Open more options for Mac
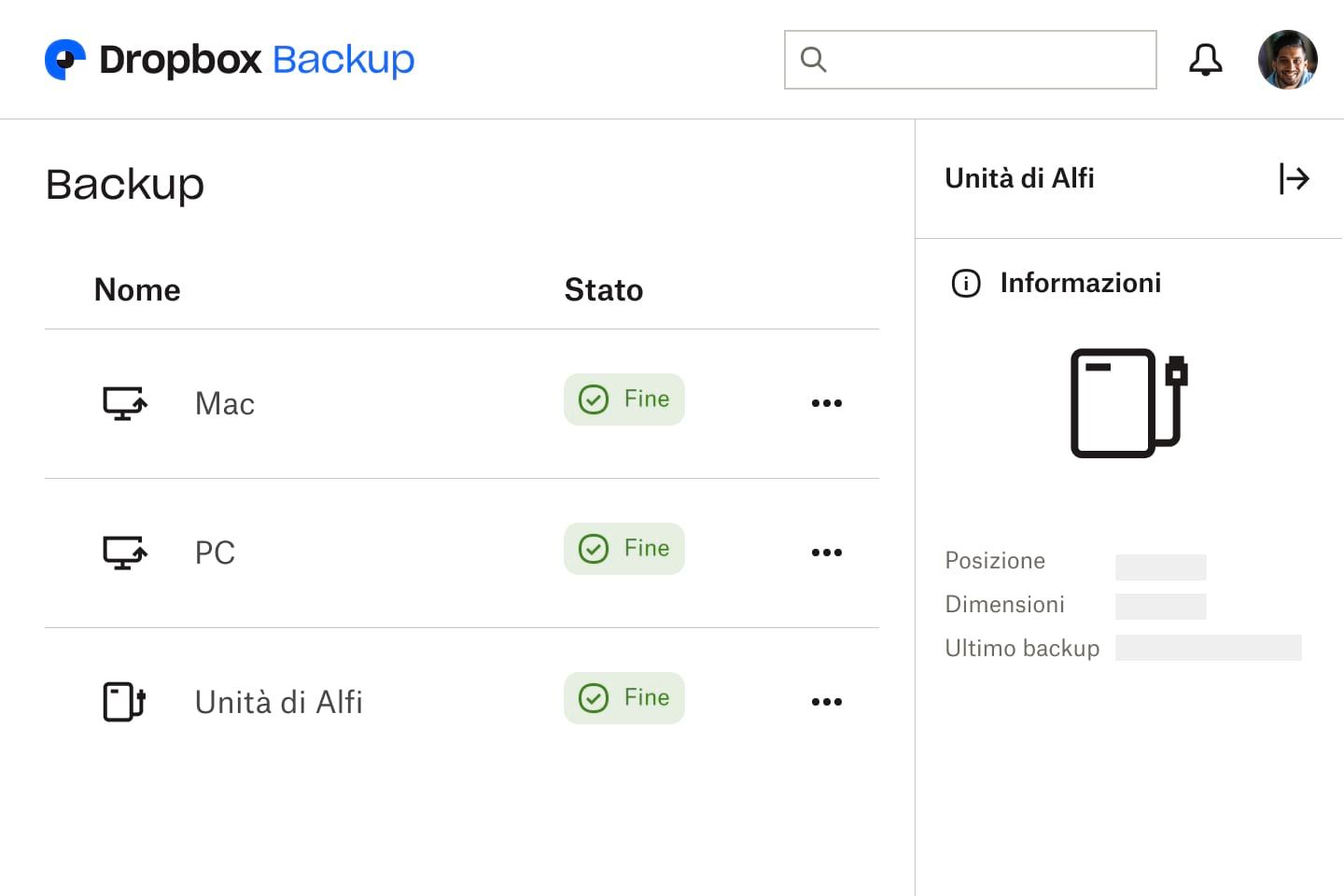The image size is (1344, 896). [827, 403]
